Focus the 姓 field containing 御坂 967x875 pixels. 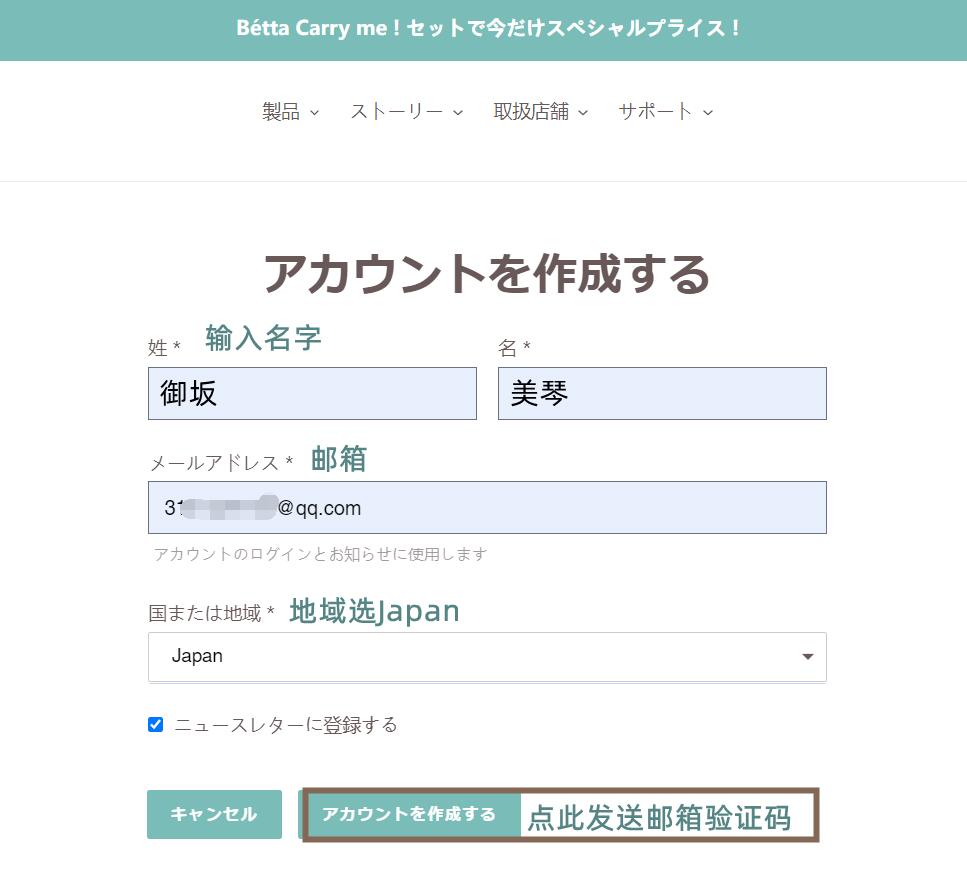click(312, 393)
